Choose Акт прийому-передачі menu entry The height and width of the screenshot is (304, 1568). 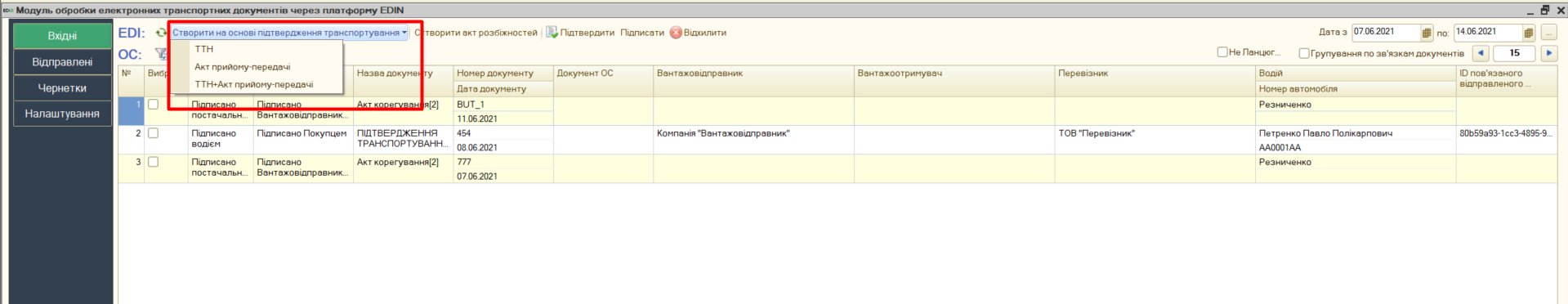(x=243, y=67)
